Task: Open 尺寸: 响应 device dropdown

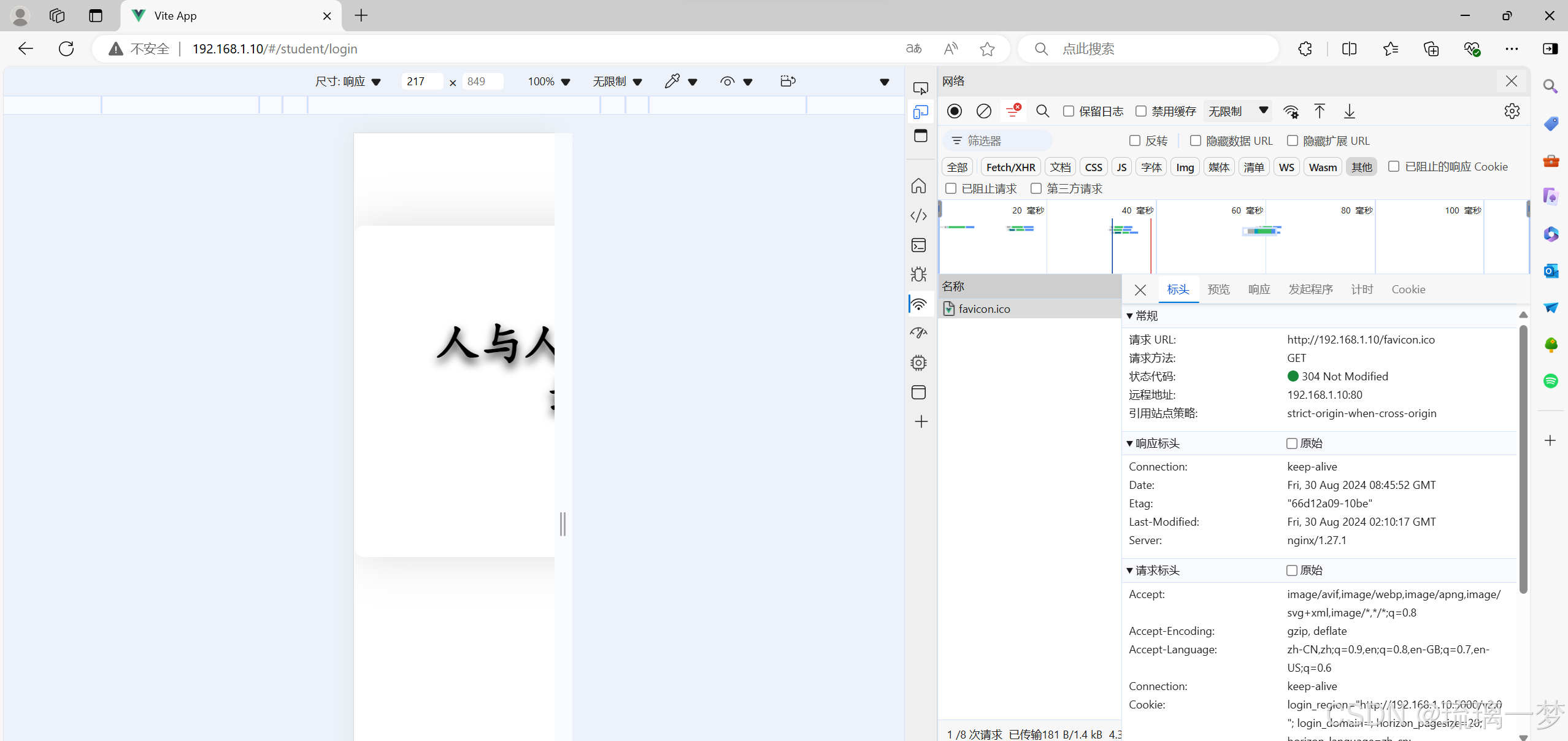Action: (x=348, y=81)
